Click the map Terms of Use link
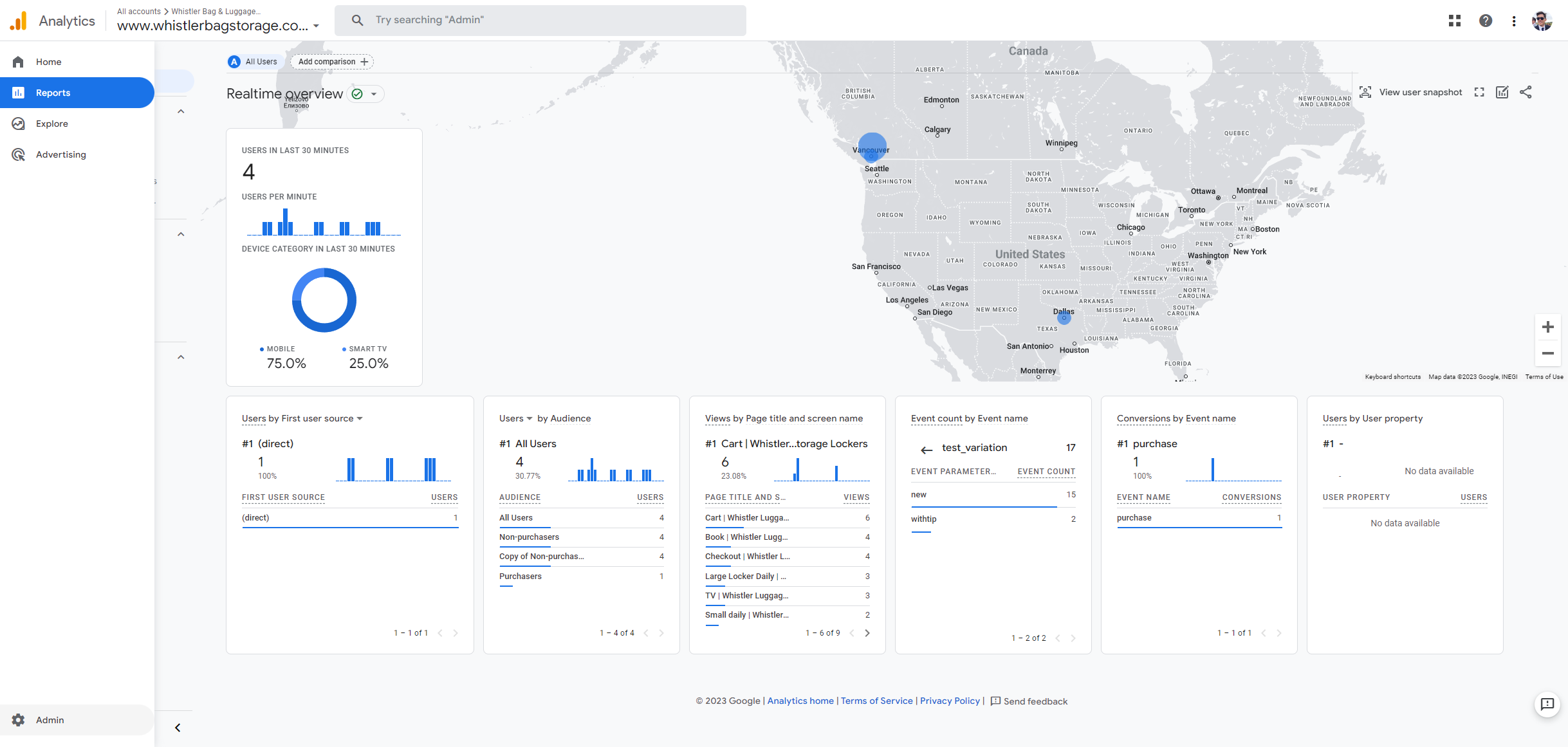 (x=1544, y=377)
